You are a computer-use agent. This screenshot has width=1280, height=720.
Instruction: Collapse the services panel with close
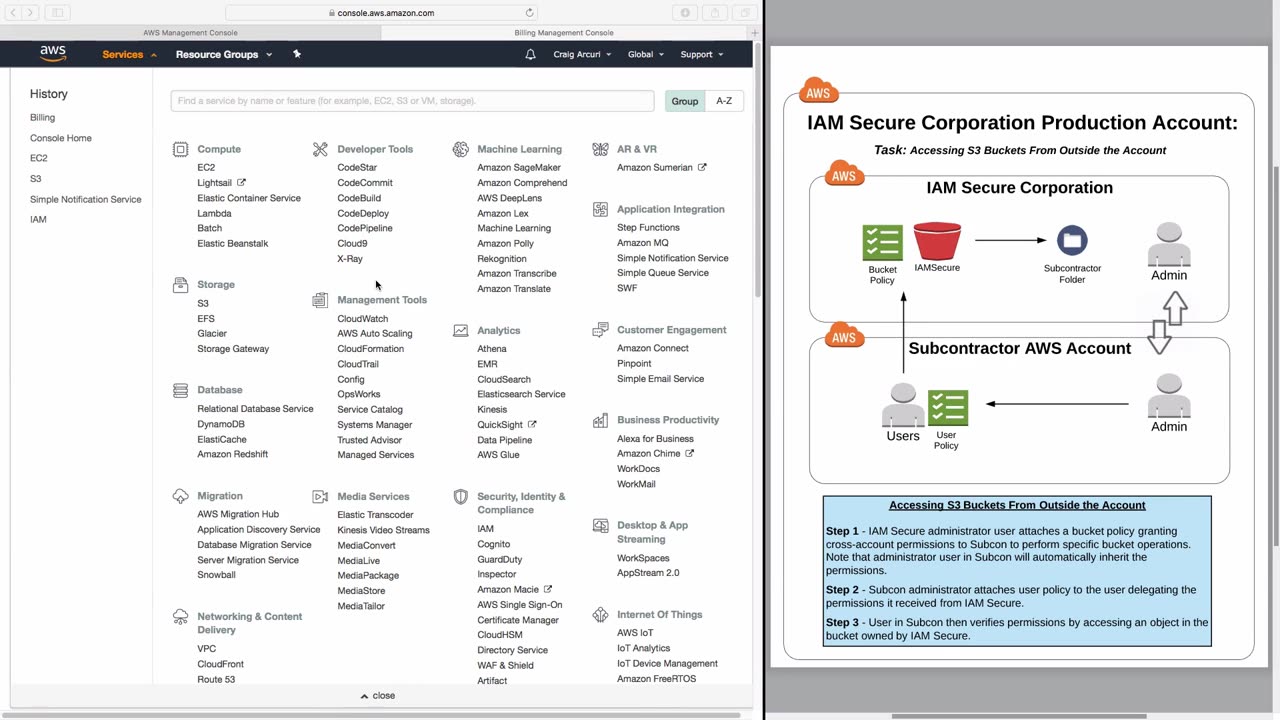377,696
